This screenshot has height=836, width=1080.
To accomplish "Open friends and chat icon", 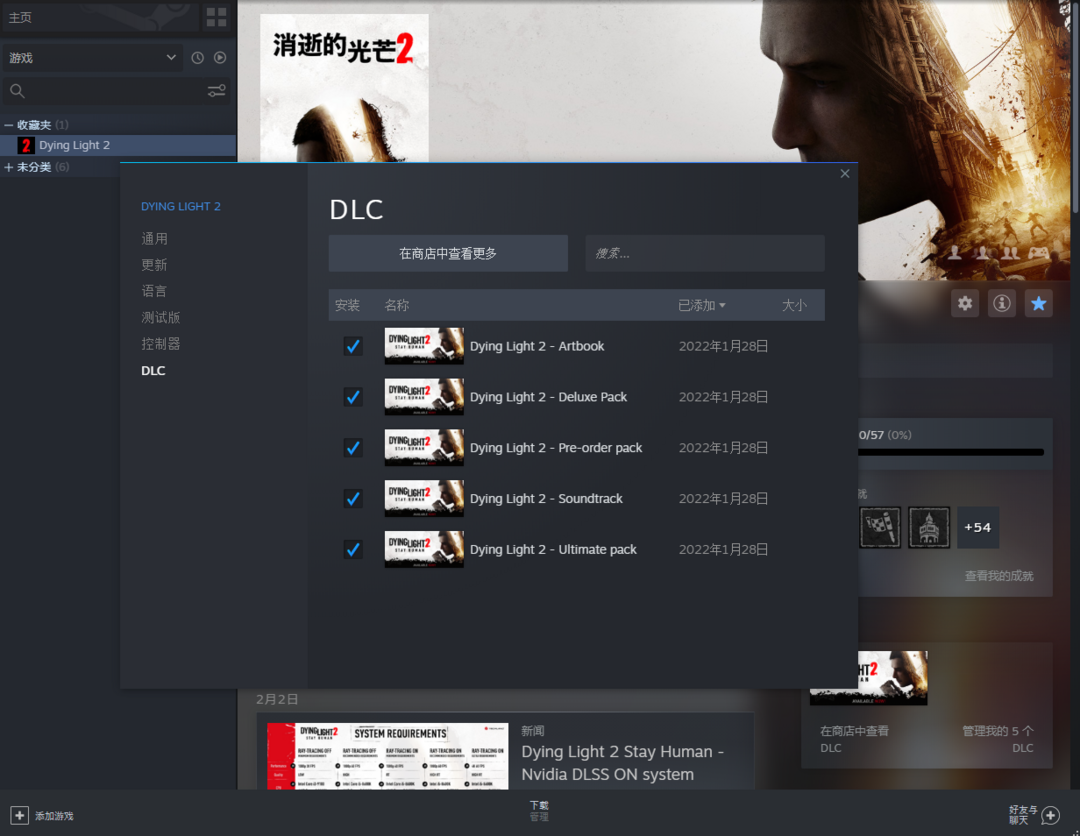I will tap(1050, 815).
